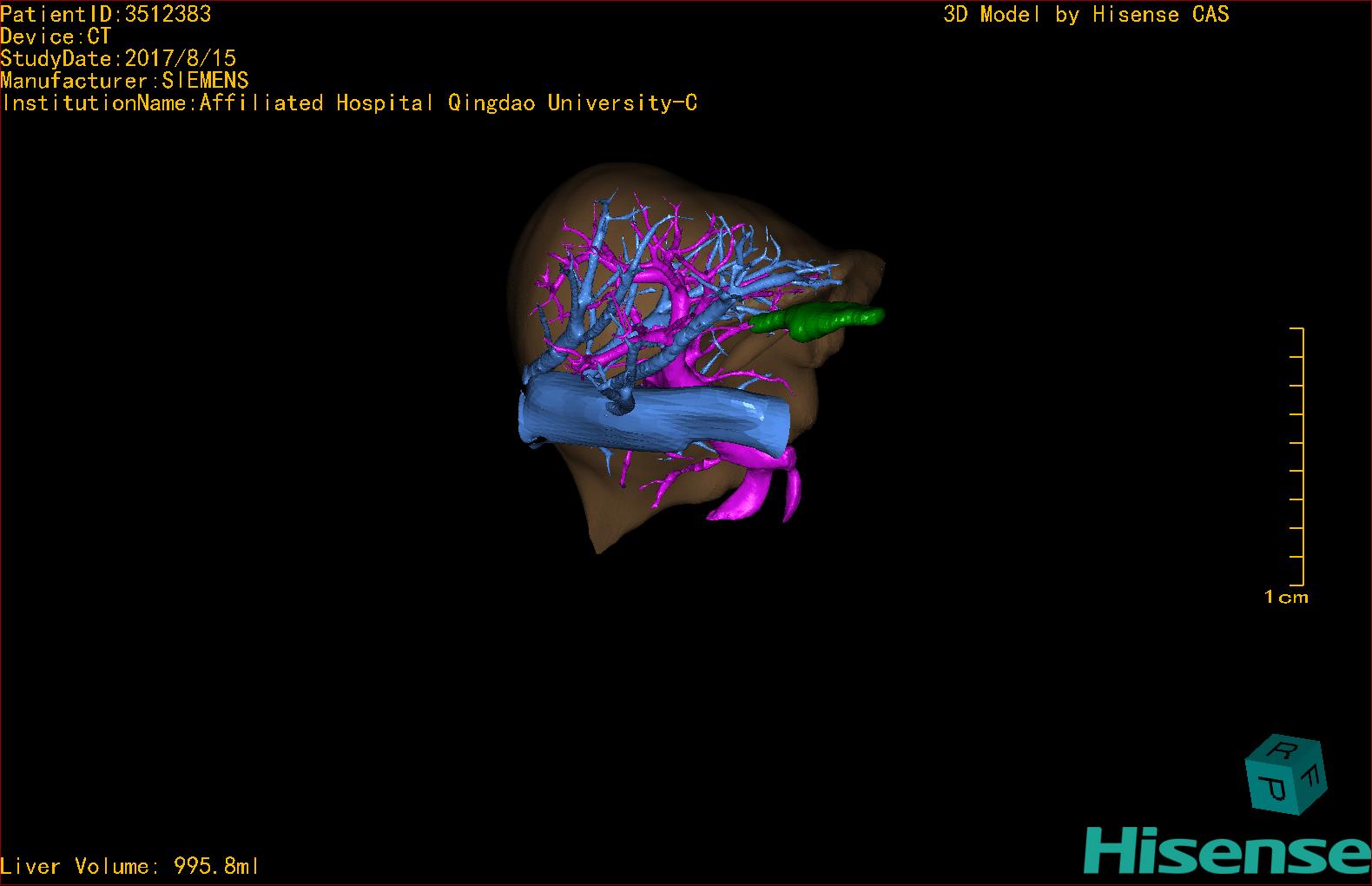The height and width of the screenshot is (886, 1372).
Task: Click the InstitutionName text line
Action: click(349, 102)
